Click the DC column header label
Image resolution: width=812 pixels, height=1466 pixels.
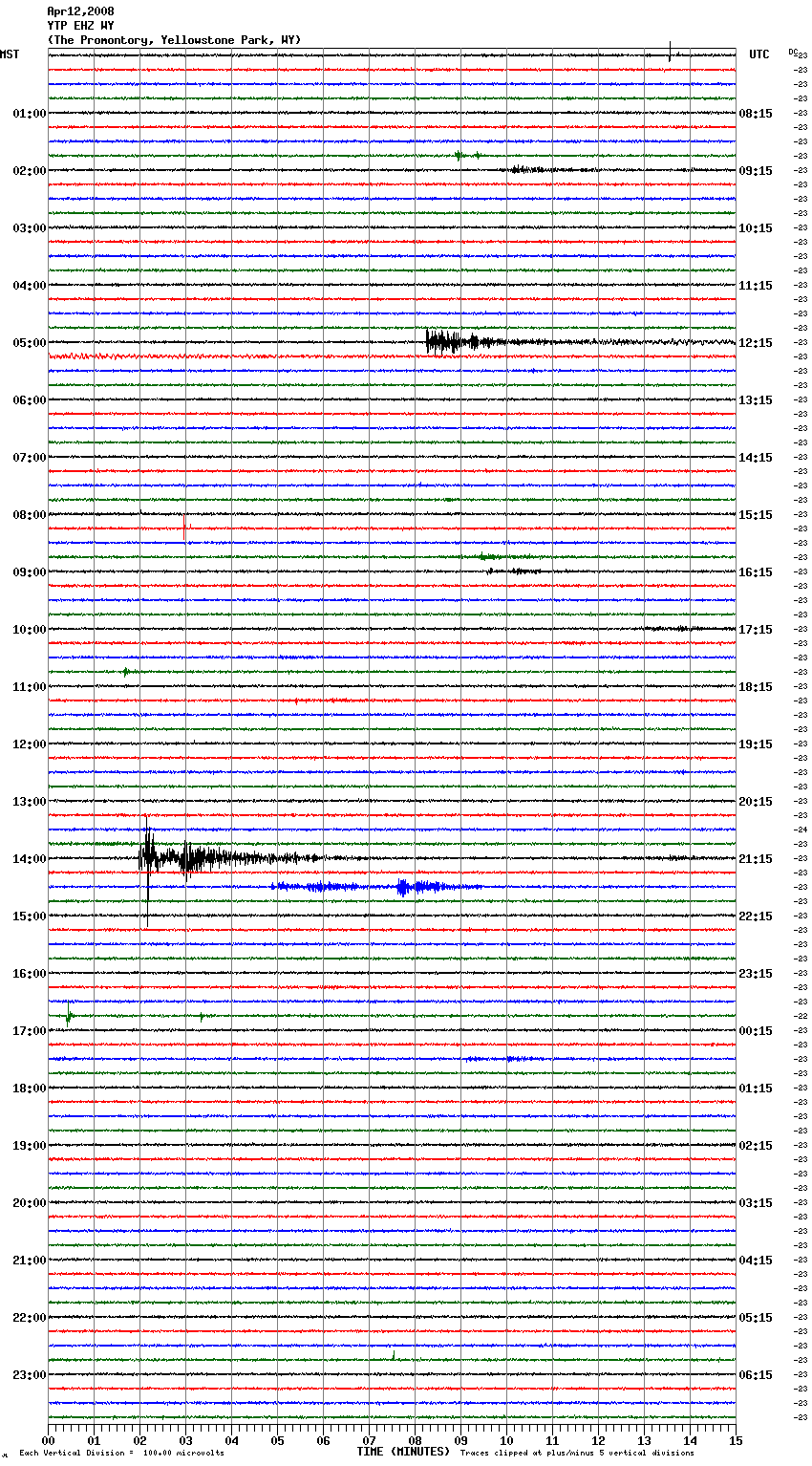coord(793,52)
